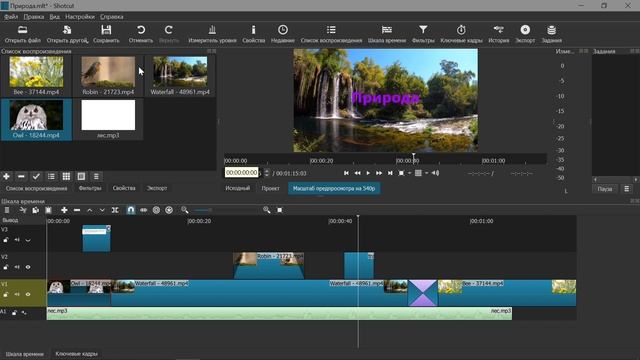Zoom in the timeline with magnifier

[267, 210]
